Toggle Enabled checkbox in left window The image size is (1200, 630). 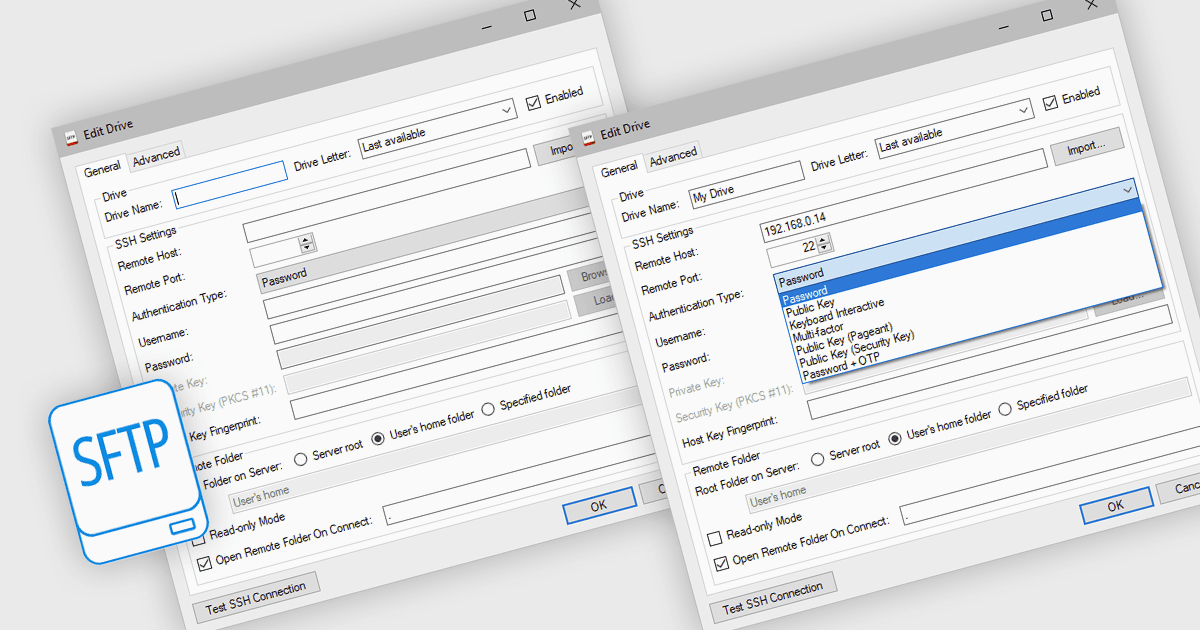[x=533, y=102]
